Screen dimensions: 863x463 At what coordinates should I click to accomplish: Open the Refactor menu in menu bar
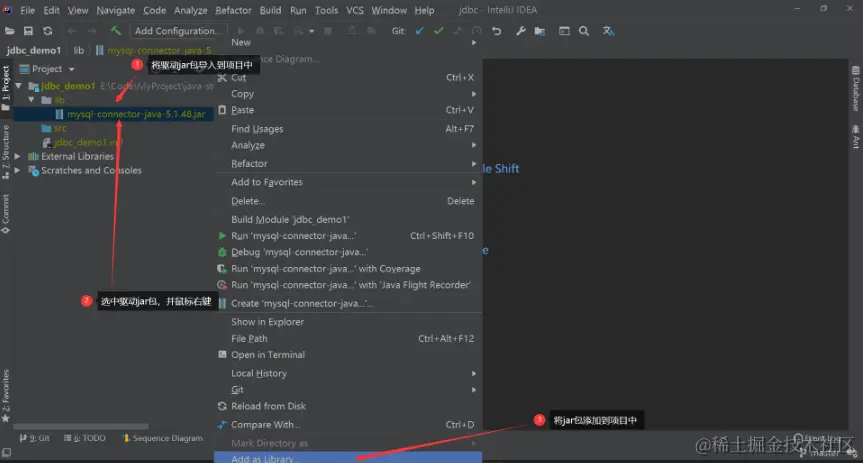pyautogui.click(x=233, y=10)
